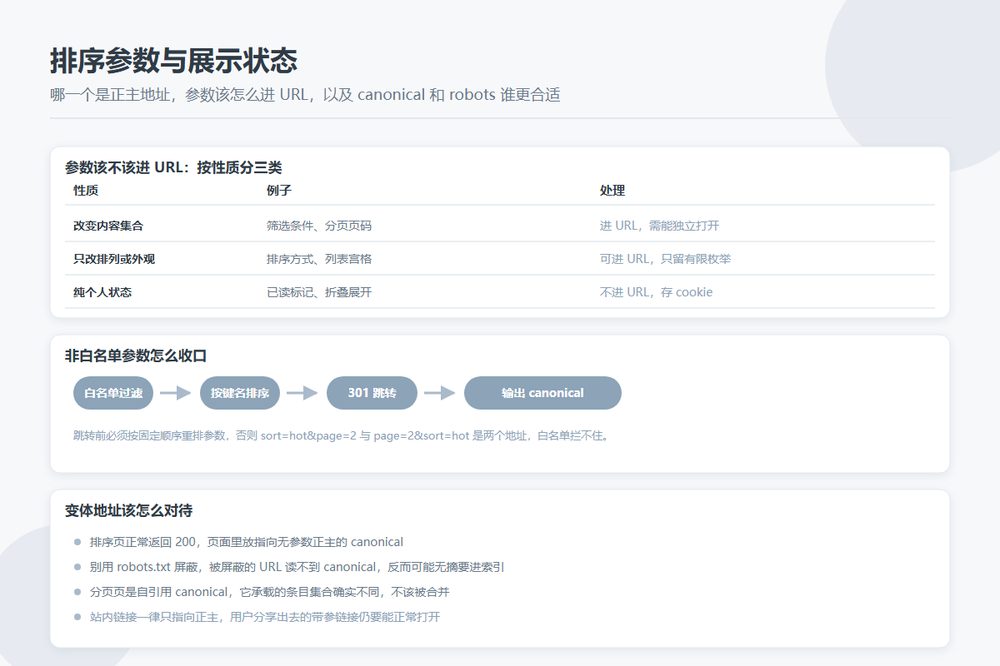Click the bullet 排序页正常返回 200
This screenshot has height=666, width=1000.
[246, 542]
